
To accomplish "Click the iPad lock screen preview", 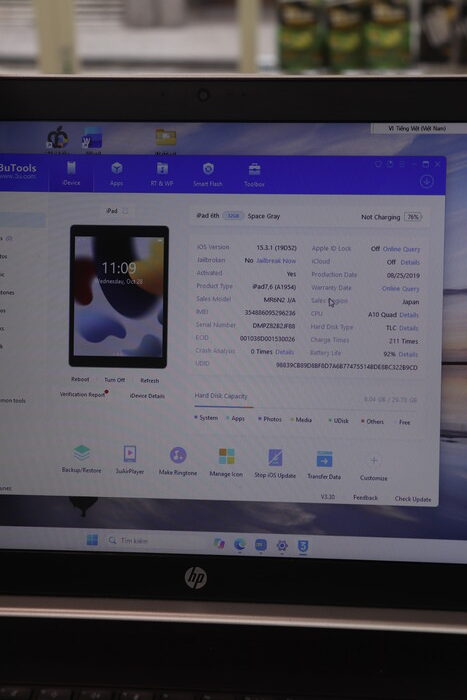I will [x=119, y=296].
